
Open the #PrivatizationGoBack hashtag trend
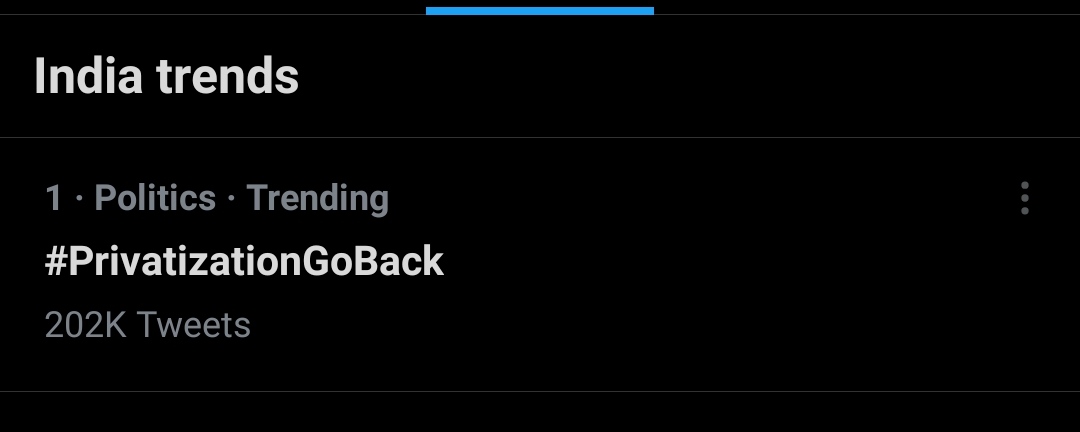(245, 262)
